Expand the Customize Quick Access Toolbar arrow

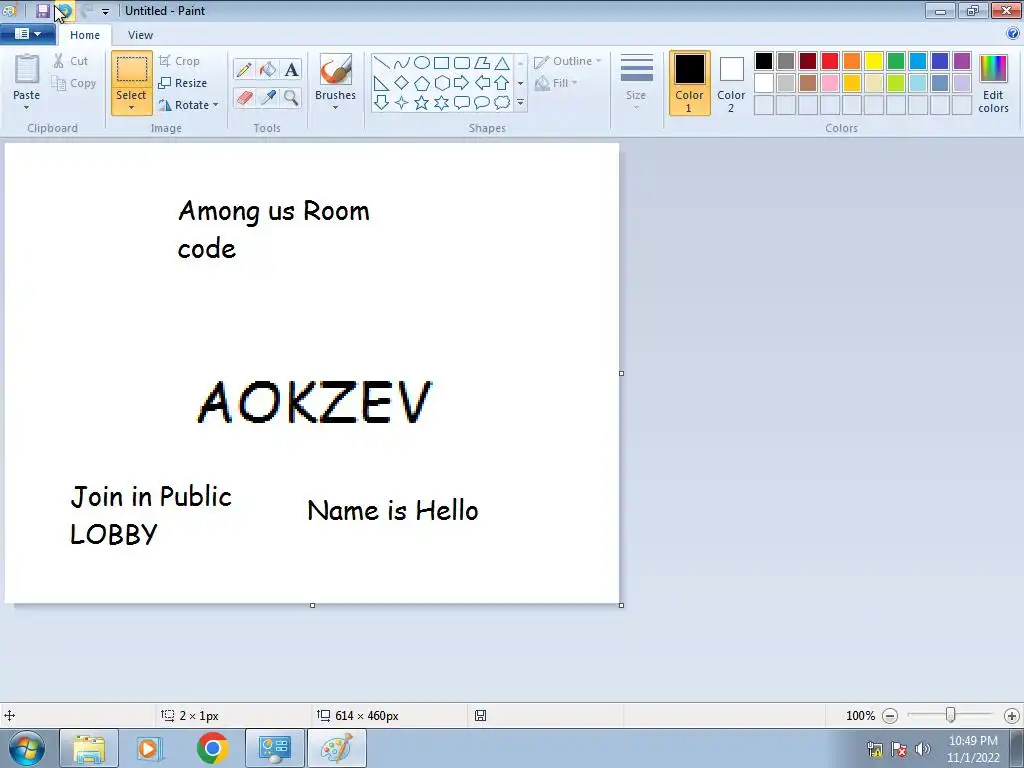pos(105,11)
